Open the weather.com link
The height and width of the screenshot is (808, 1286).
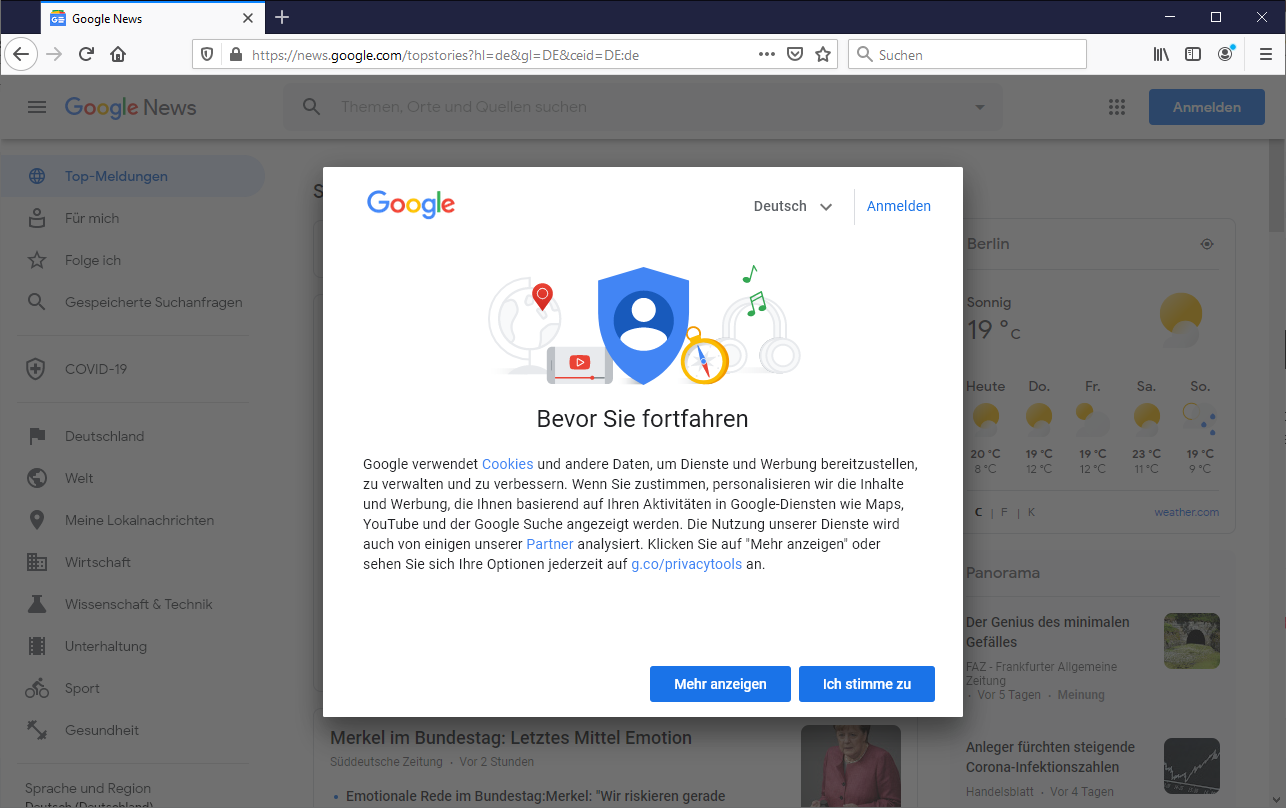(1187, 512)
